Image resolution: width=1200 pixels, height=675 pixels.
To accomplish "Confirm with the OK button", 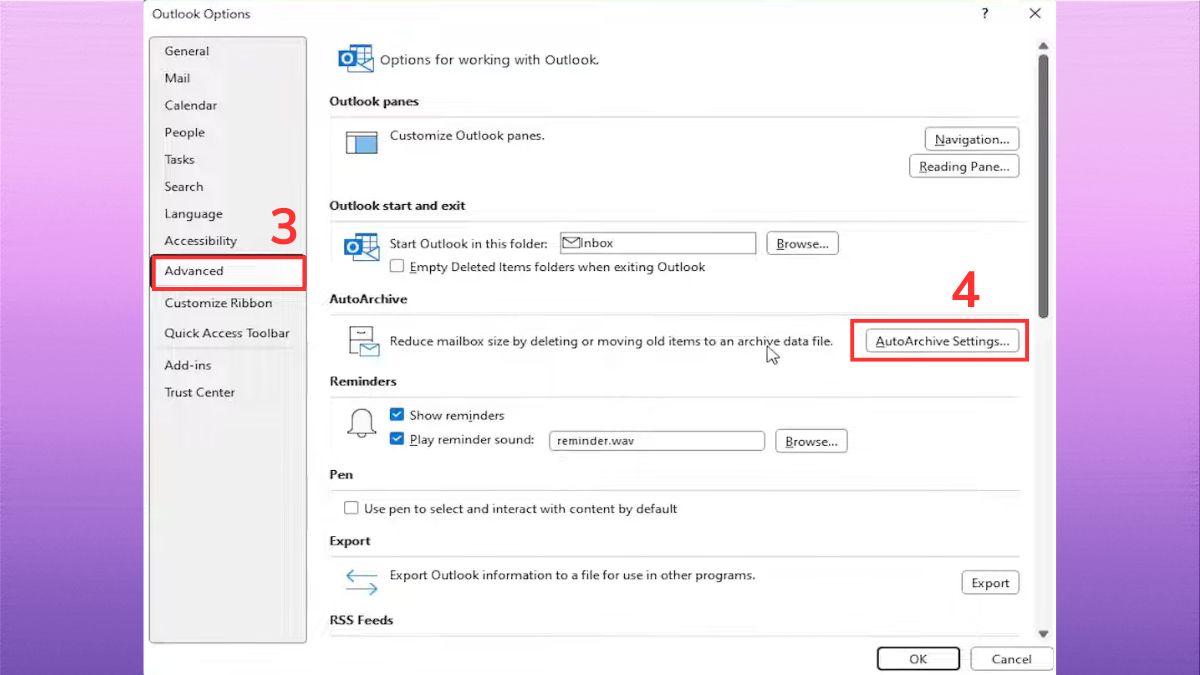I will (918, 659).
